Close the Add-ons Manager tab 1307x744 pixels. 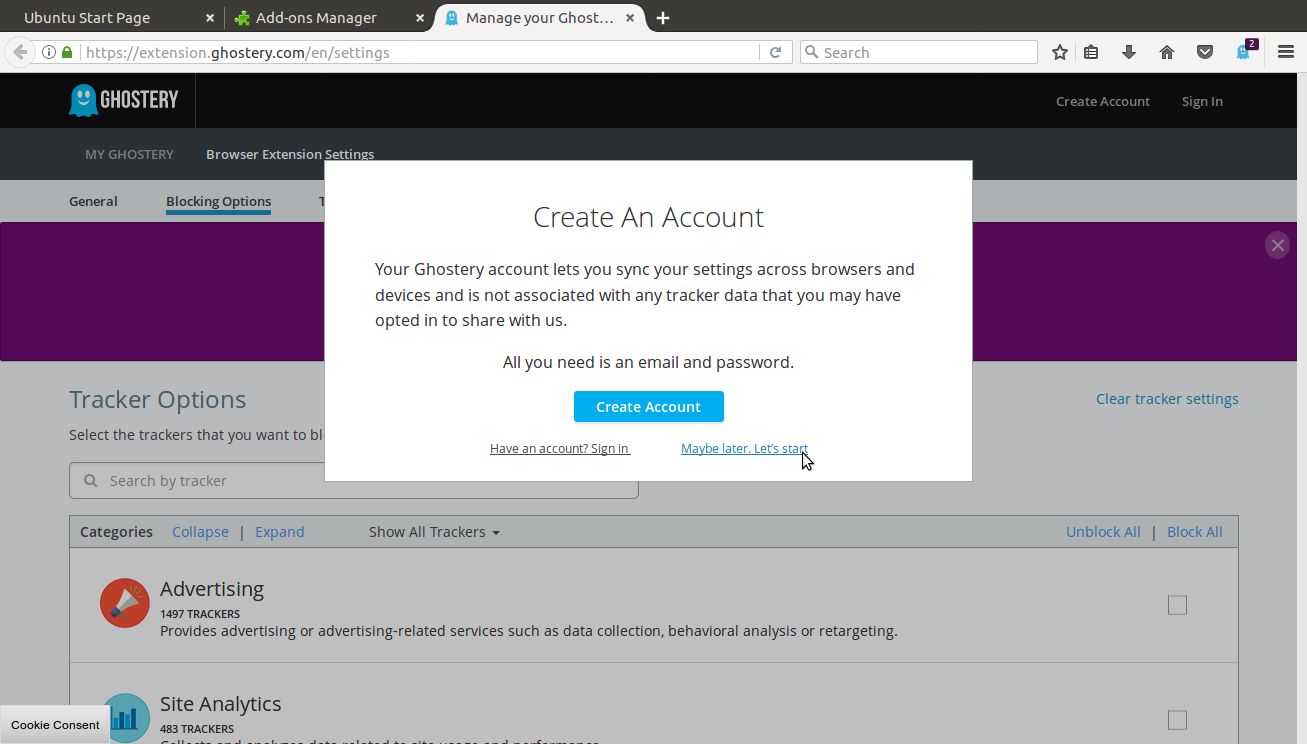[x=419, y=18]
